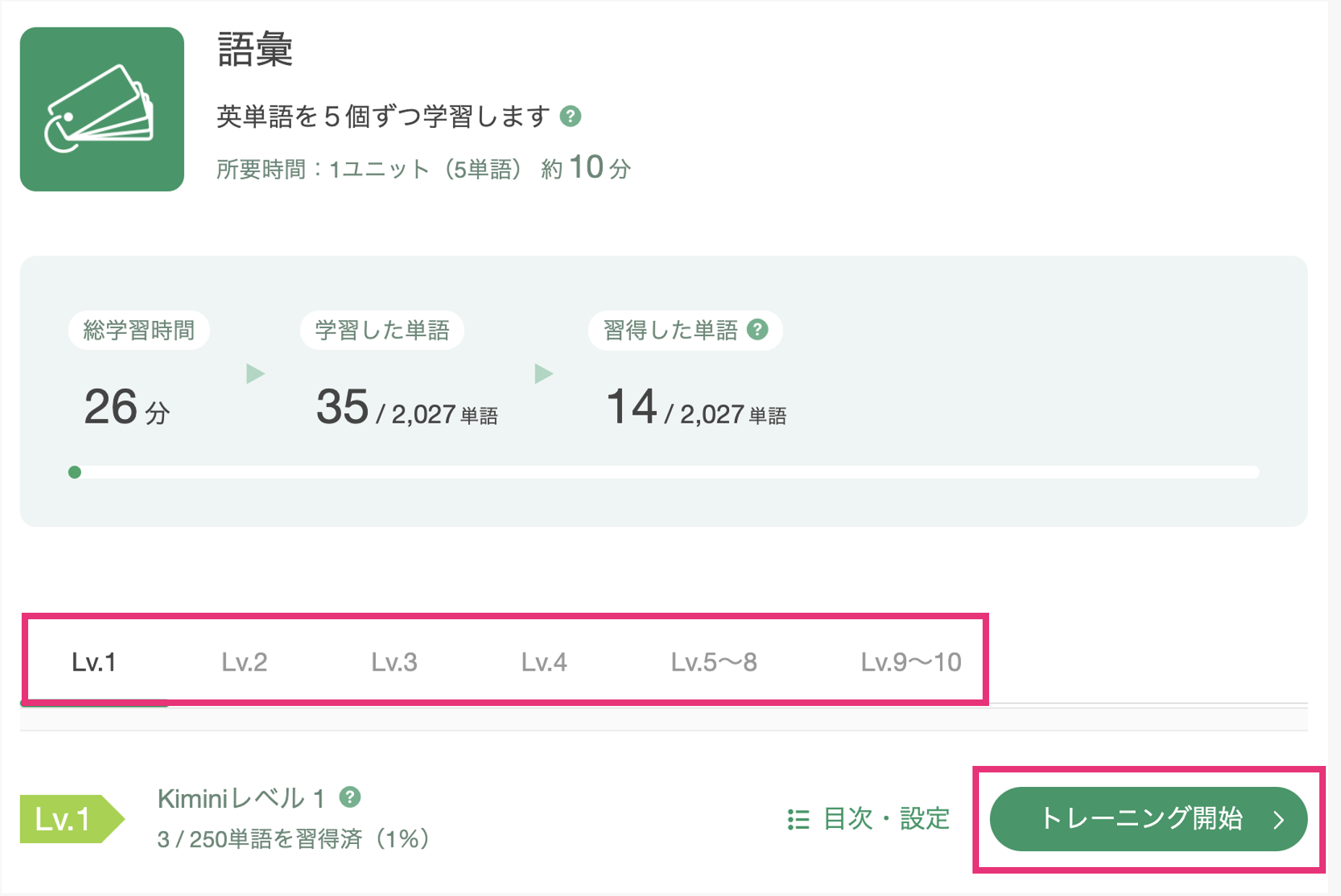Click the 総学習時間 label pill
1341x896 pixels.
(139, 330)
